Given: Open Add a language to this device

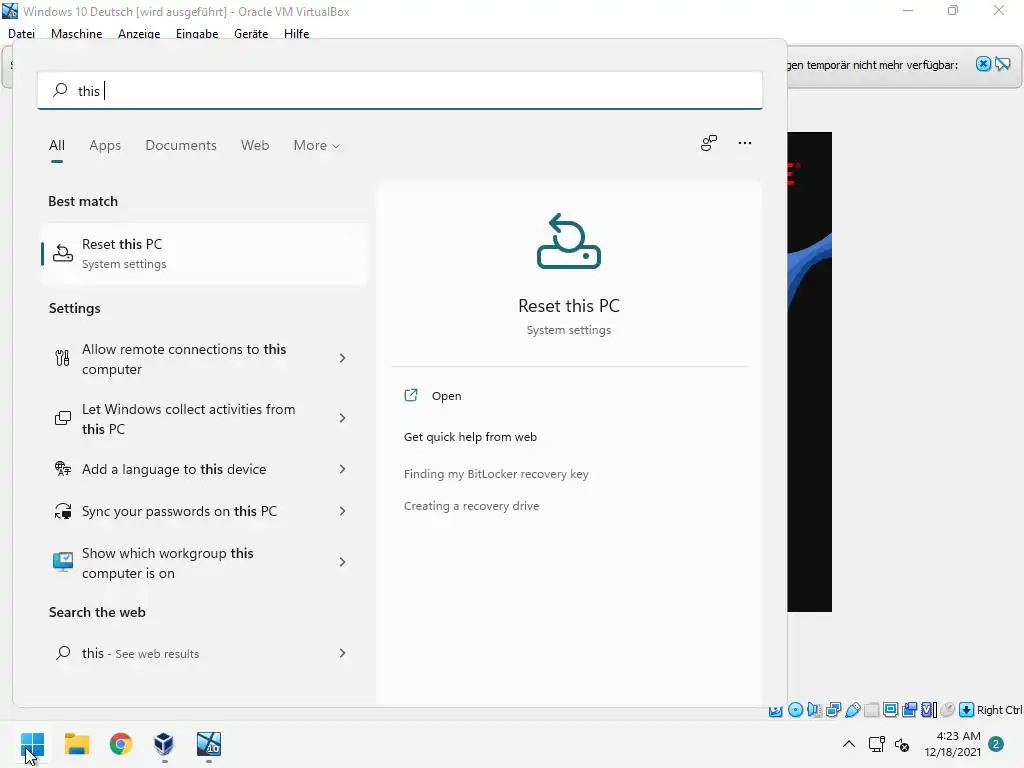Looking at the screenshot, I should pos(174,469).
